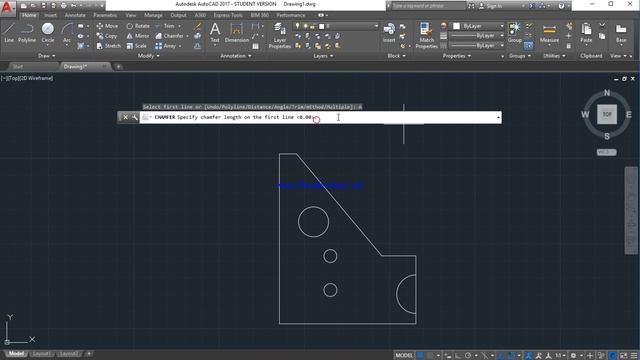
Task: Click Sign In button
Action: (490, 6)
